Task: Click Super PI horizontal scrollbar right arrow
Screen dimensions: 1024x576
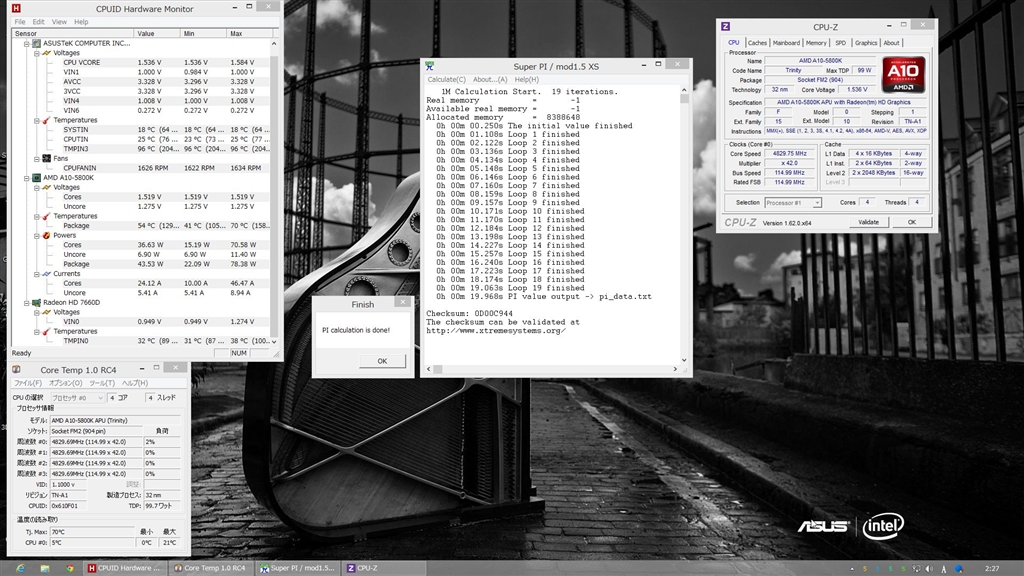Action: pos(675,369)
